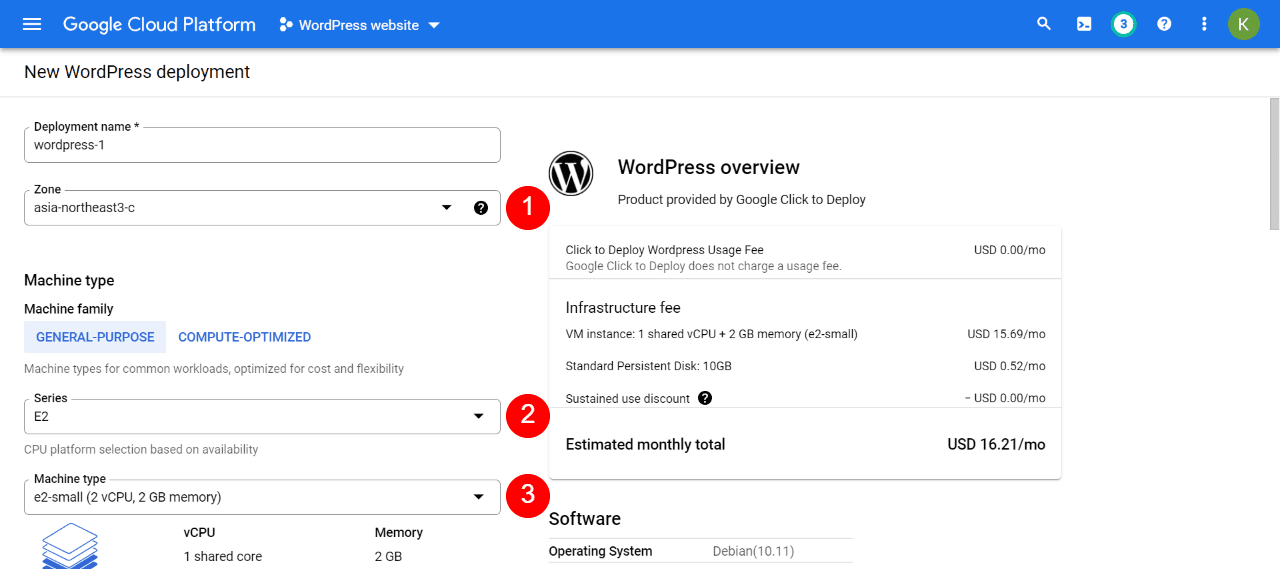Click the '2 GB' memory value
The image size is (1280, 569).
click(388, 556)
